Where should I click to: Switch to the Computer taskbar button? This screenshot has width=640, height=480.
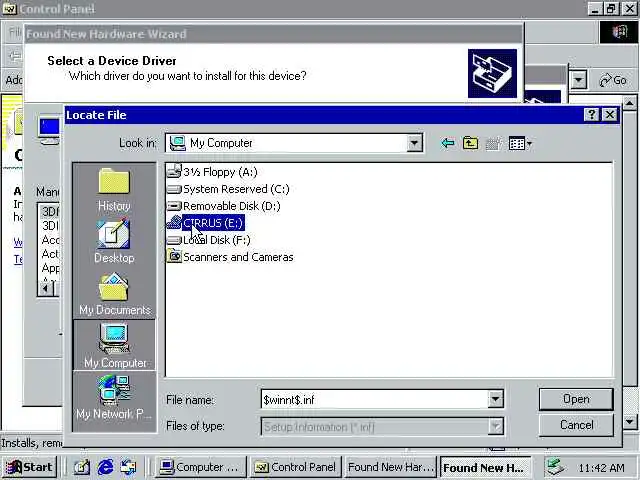coord(200,467)
